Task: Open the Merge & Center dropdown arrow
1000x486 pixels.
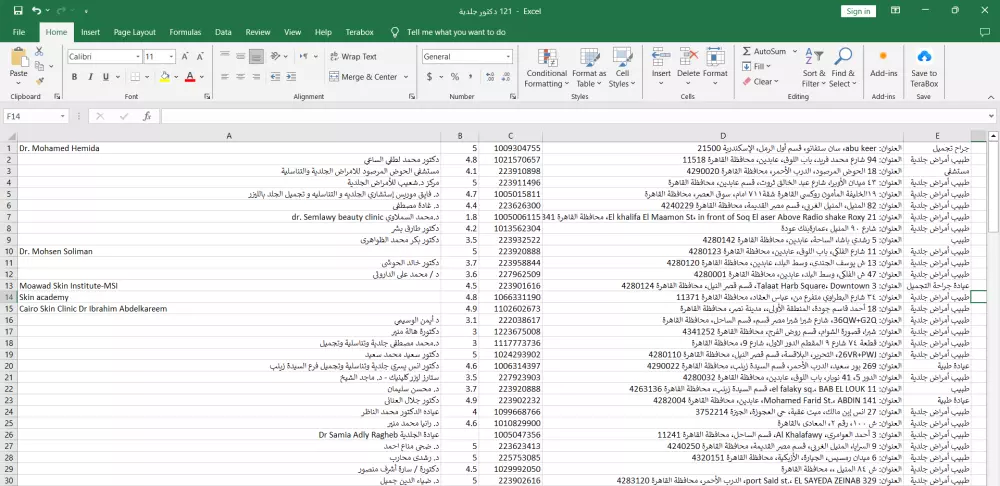Action: point(405,77)
